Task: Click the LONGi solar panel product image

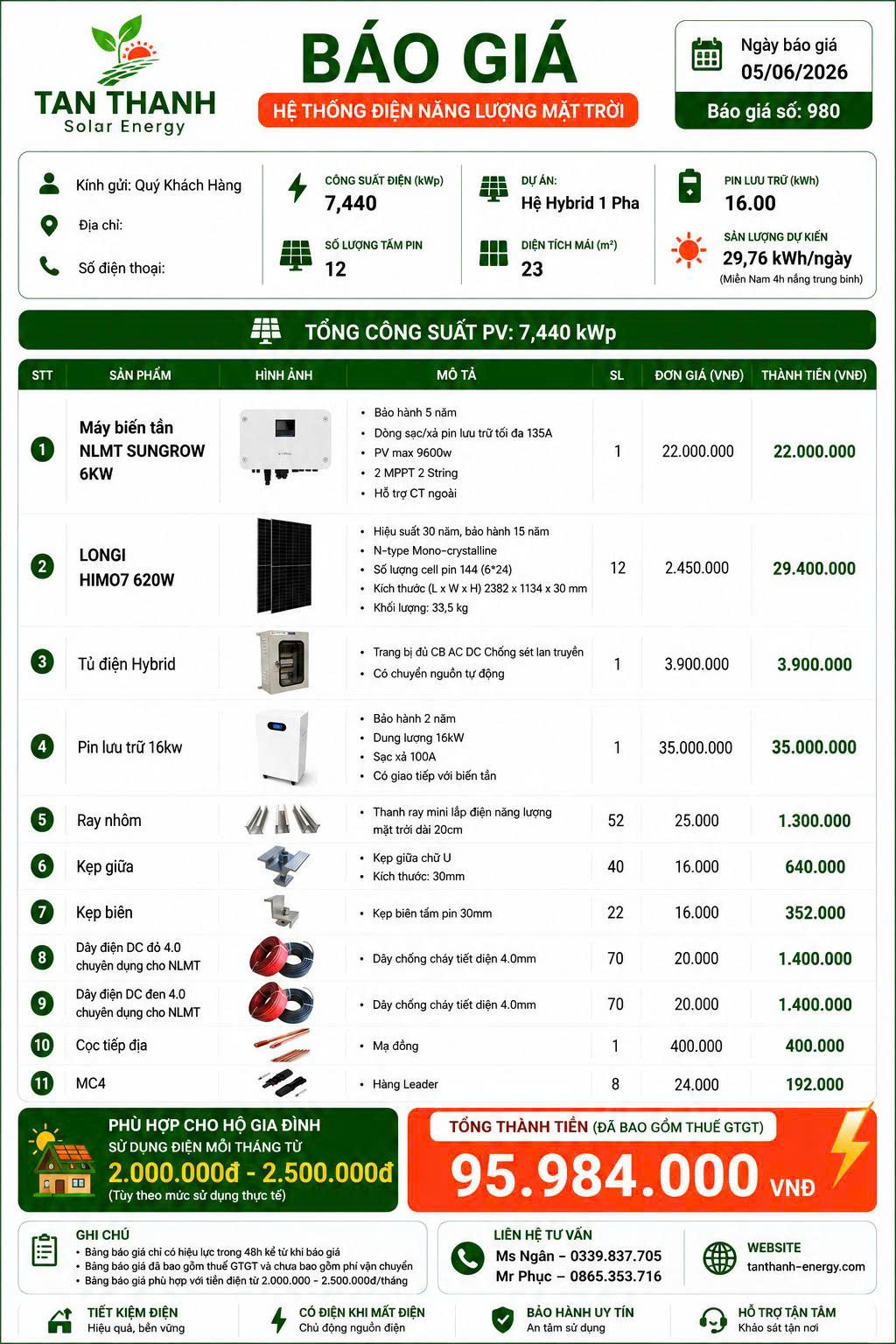Action: tap(283, 565)
